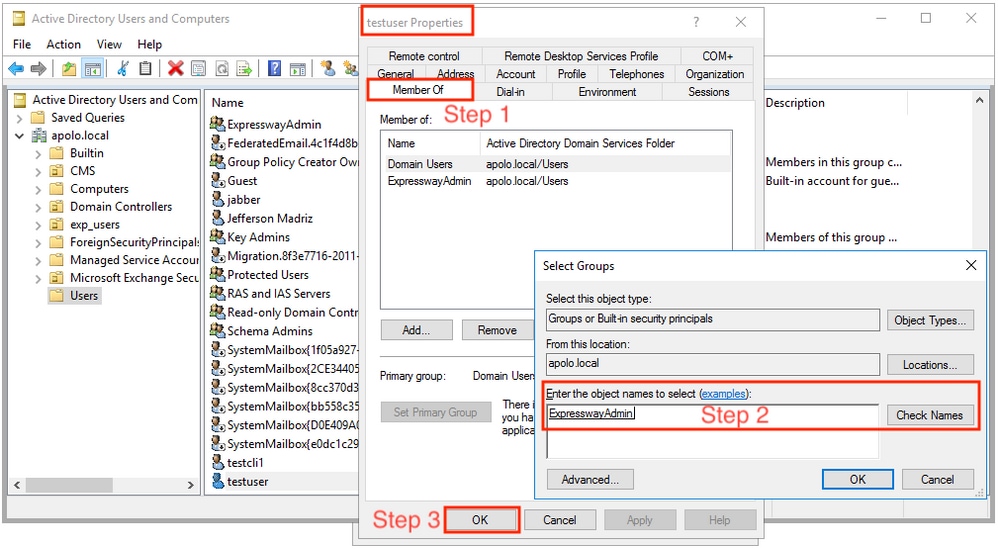Switch to the Organization tab

pyautogui.click(x=715, y=74)
